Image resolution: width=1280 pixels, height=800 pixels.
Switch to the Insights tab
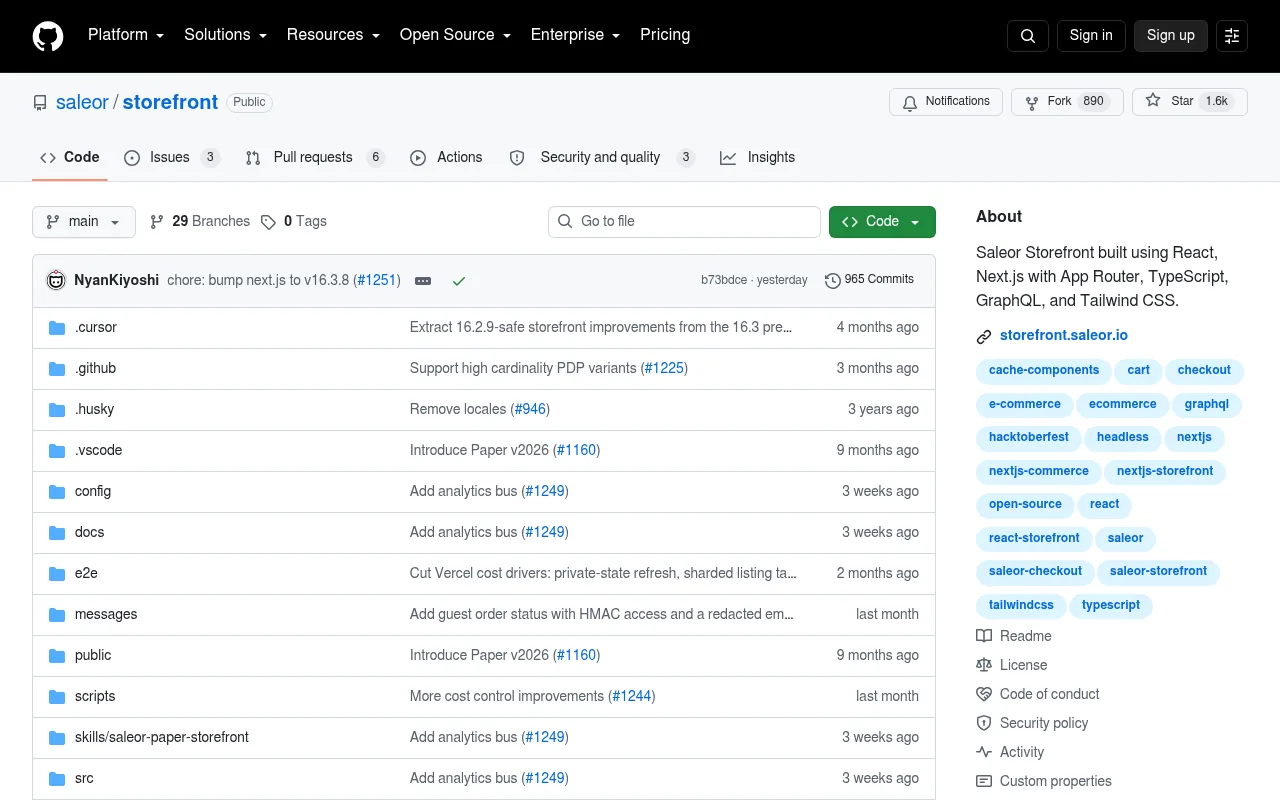(x=757, y=158)
